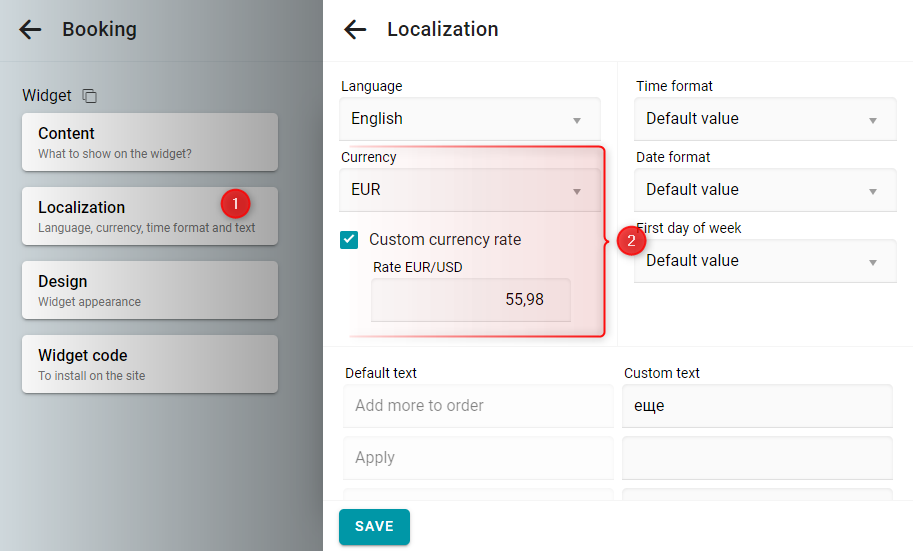Go back from the Booking panel

click(x=30, y=29)
